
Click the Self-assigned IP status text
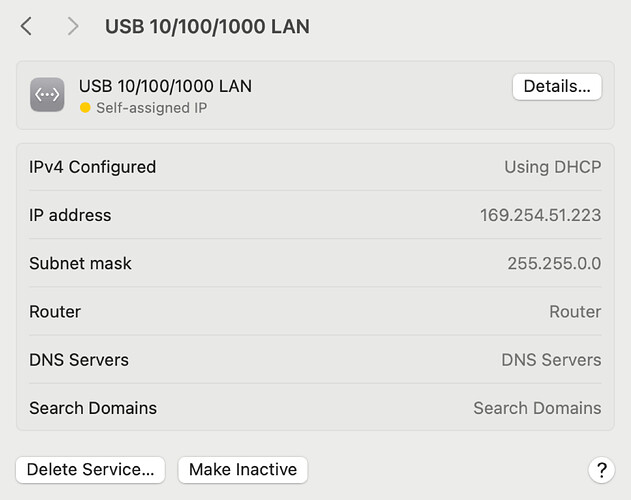coord(152,108)
